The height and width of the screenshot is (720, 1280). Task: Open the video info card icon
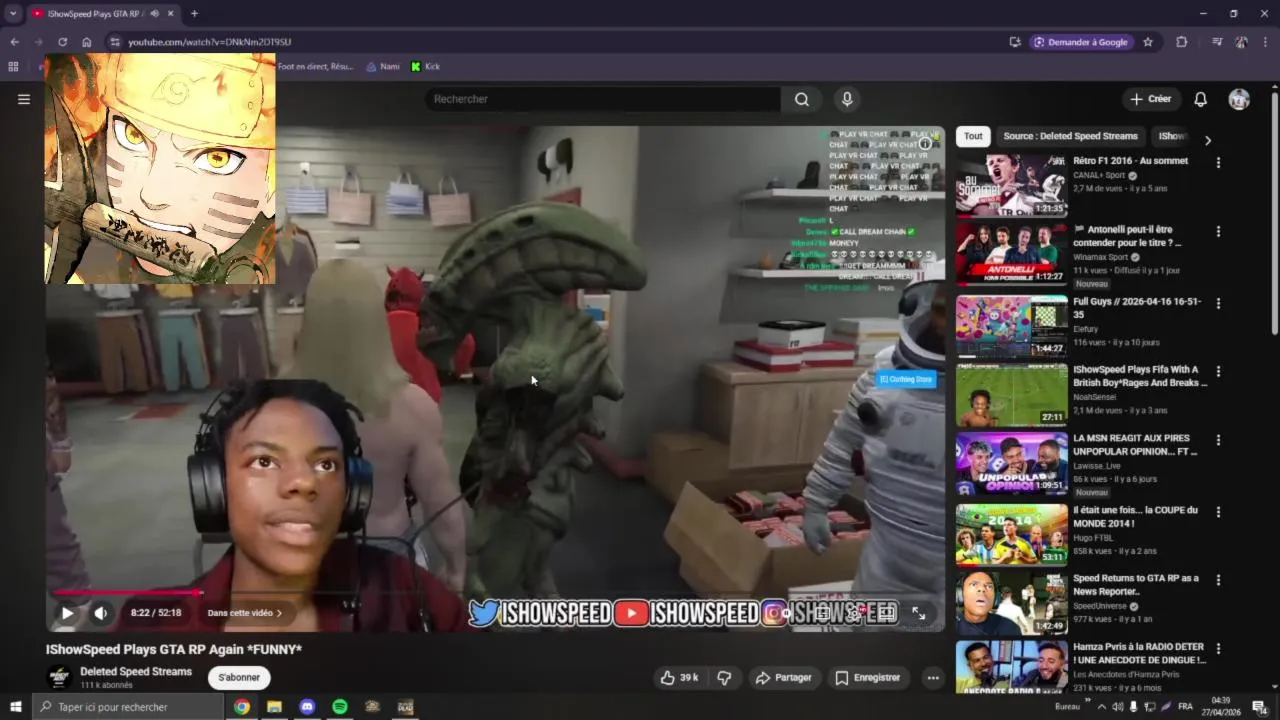(925, 144)
